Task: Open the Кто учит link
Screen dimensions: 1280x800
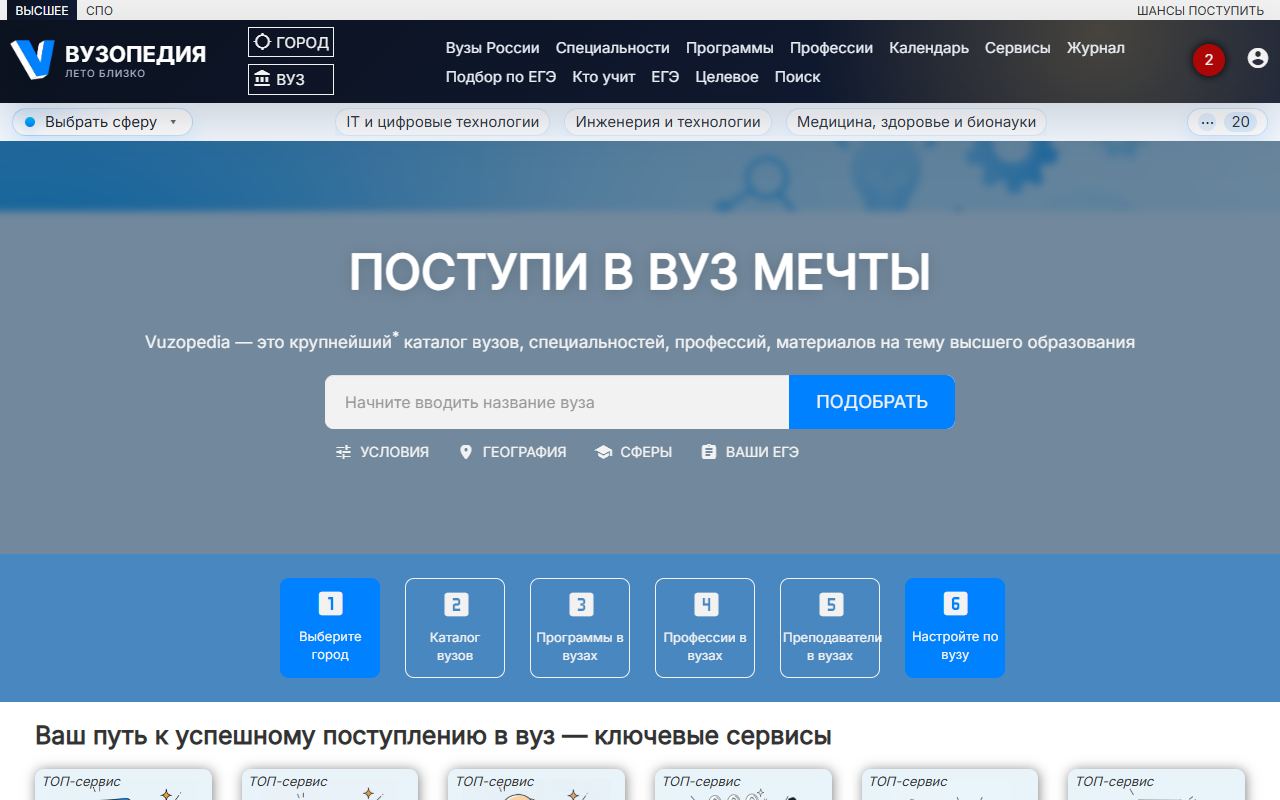Action: point(604,77)
